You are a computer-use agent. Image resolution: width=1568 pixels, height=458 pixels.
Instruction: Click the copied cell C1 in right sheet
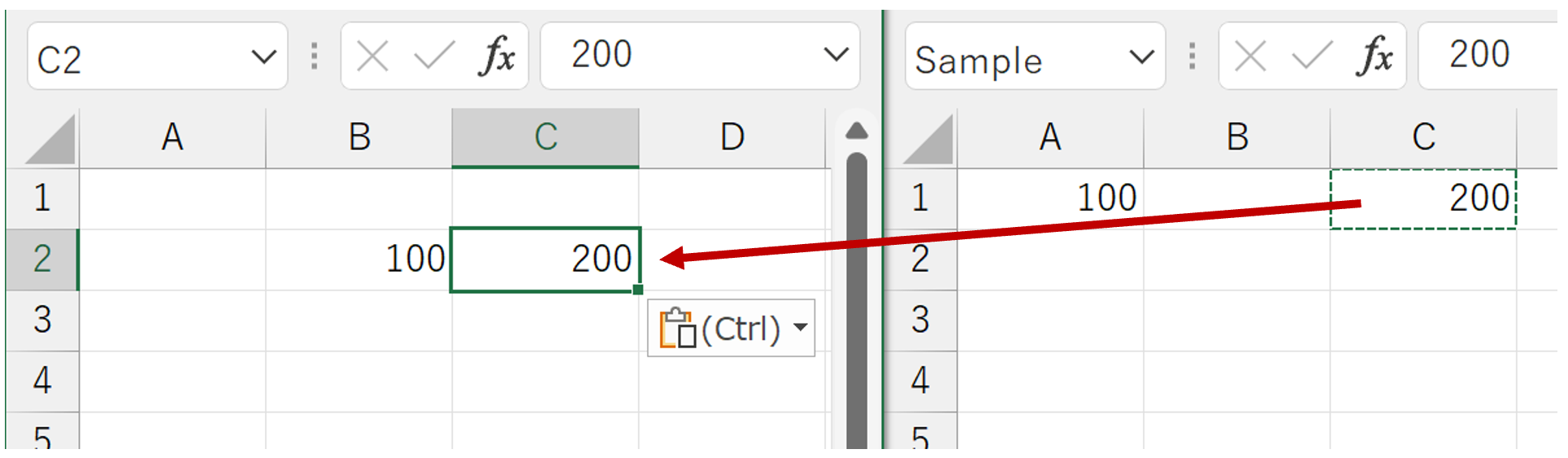pos(1423,198)
